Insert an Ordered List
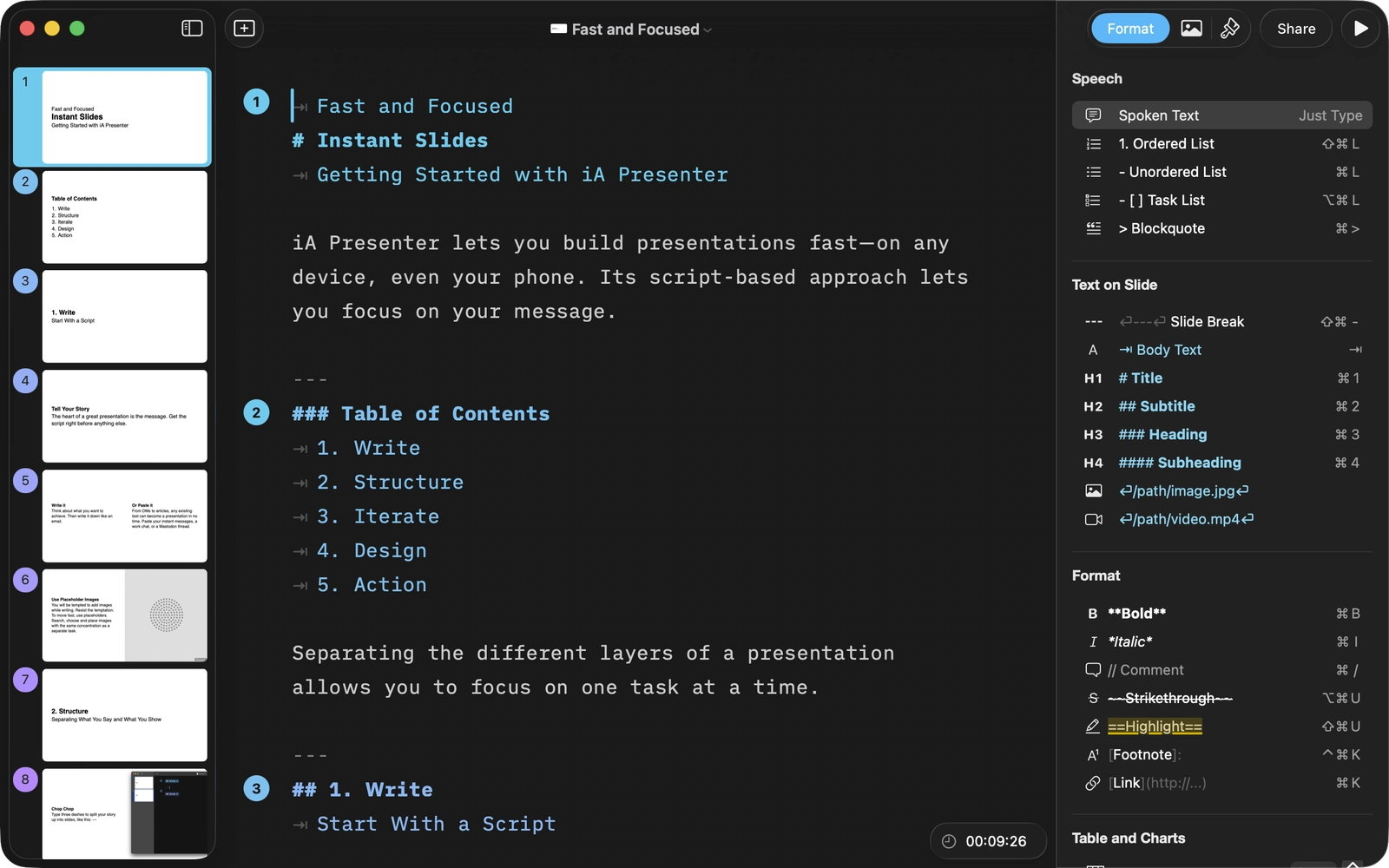The height and width of the screenshot is (868, 1389). pos(1222,144)
